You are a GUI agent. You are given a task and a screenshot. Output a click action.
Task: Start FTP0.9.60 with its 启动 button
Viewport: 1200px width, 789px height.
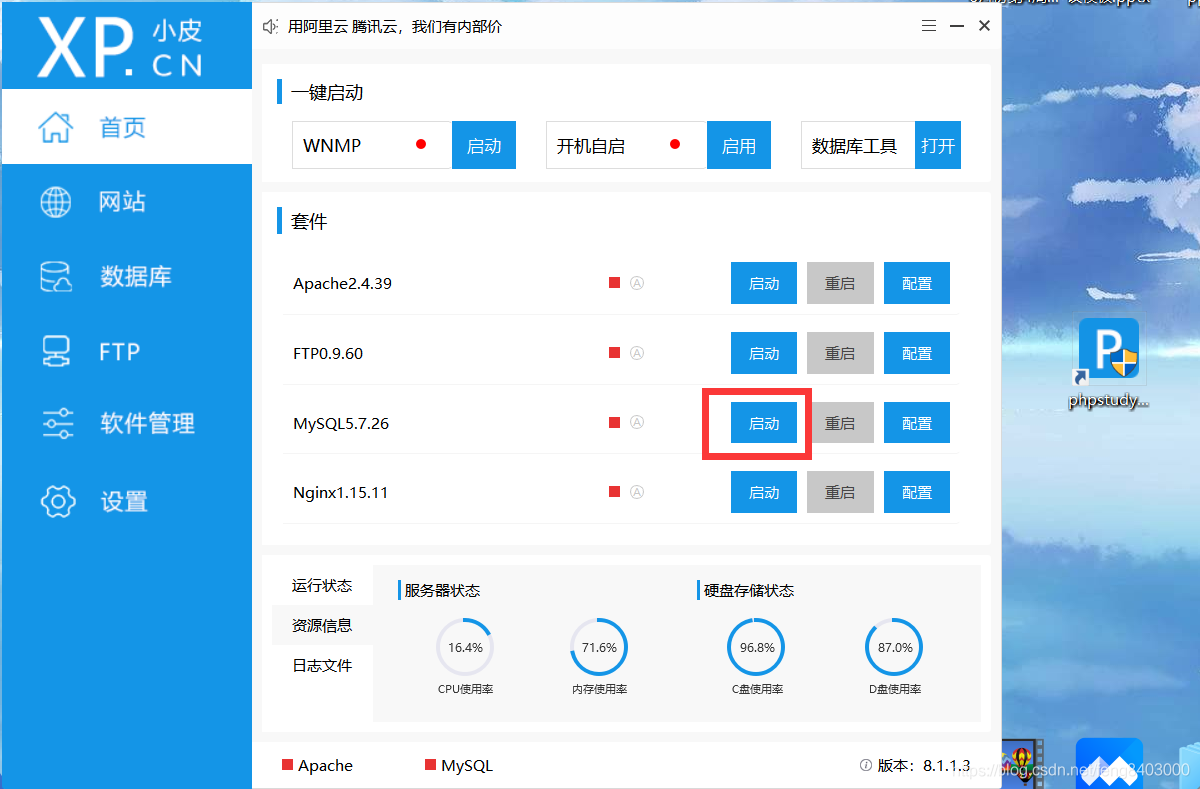tap(764, 353)
